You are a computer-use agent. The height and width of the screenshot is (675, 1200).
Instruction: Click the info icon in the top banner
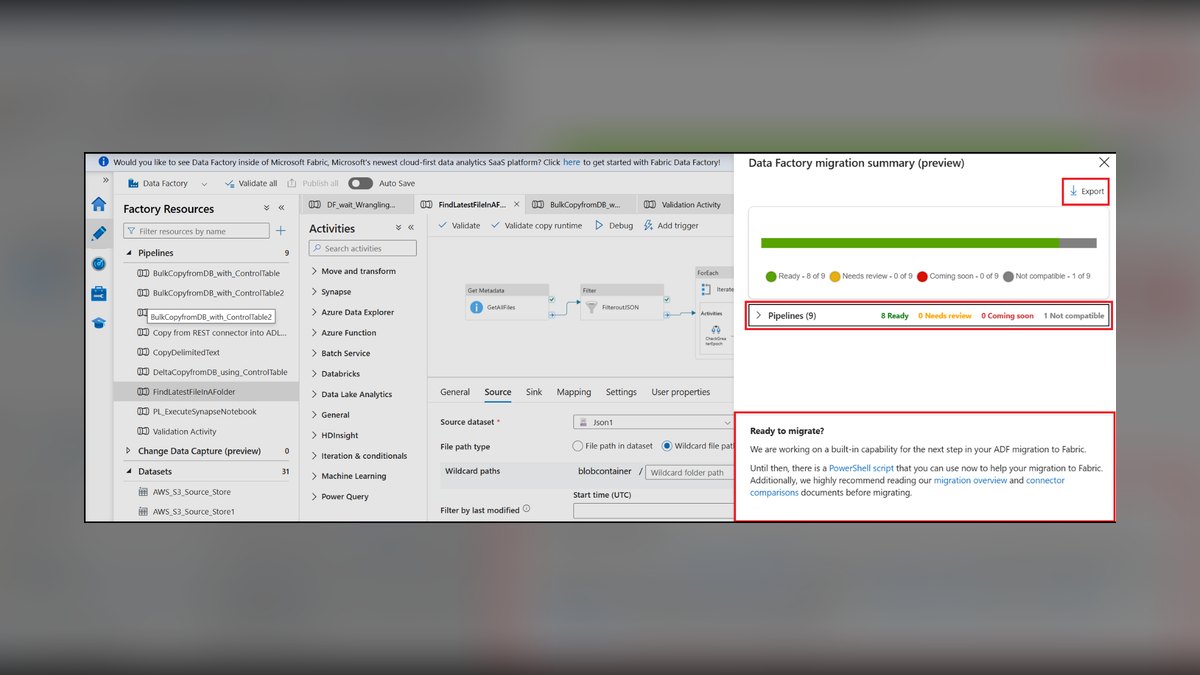click(103, 161)
